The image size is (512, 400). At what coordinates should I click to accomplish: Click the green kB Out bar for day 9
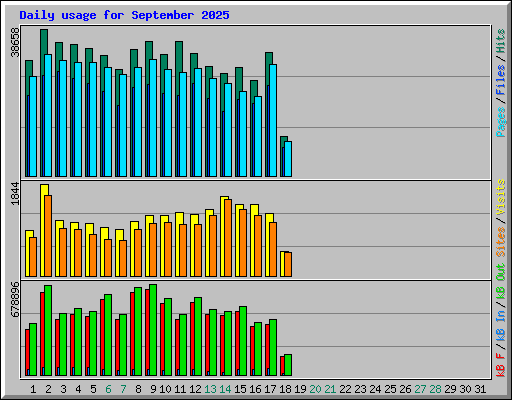[153, 330]
